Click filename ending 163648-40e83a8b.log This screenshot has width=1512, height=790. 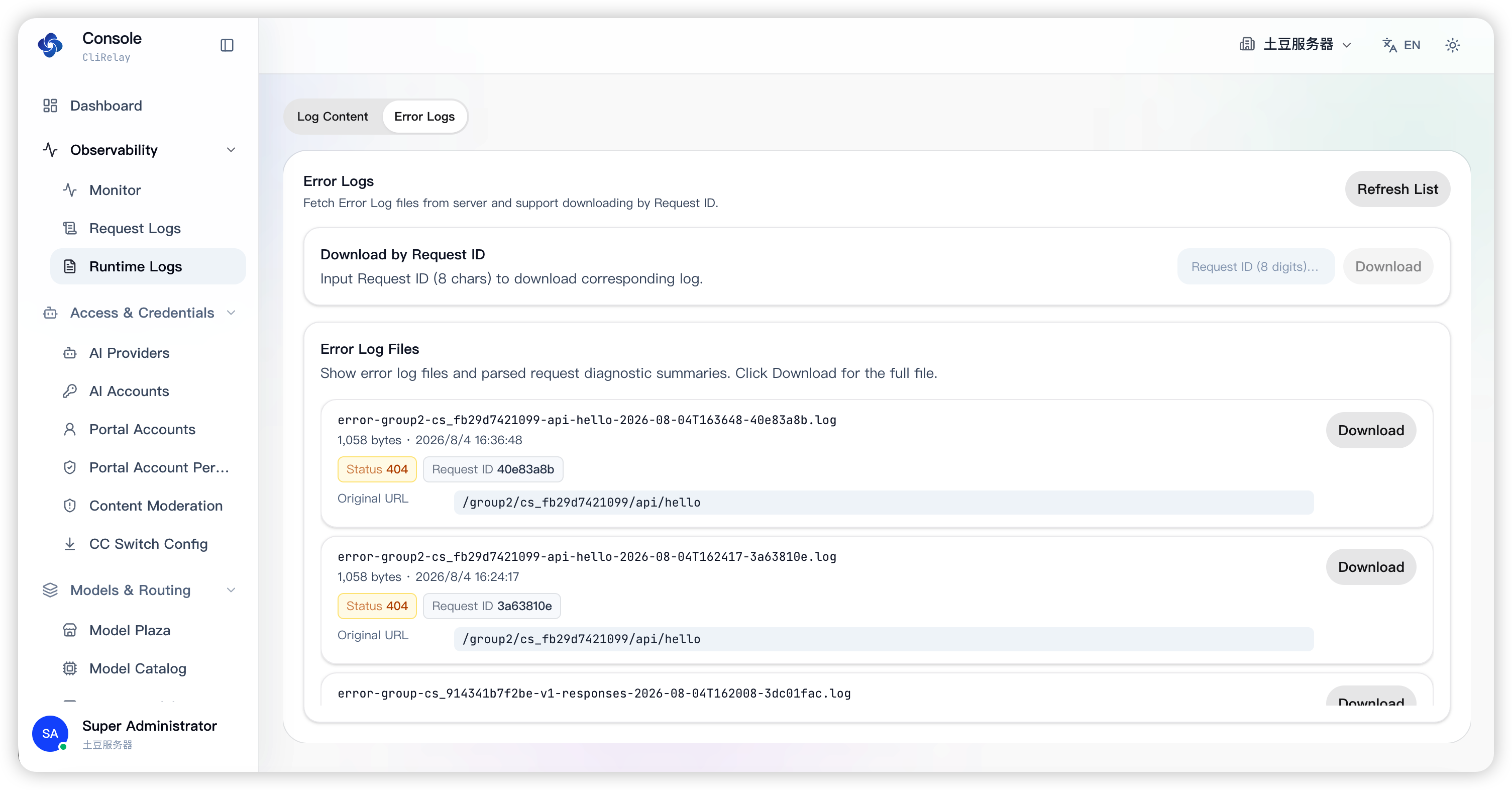586,421
